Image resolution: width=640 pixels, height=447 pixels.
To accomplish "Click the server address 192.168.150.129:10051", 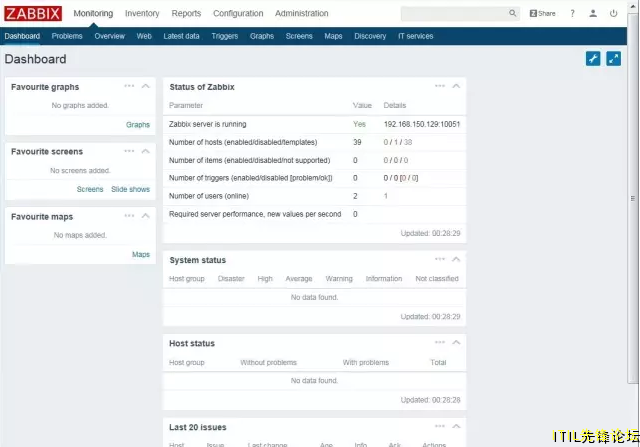I will 422,124.
